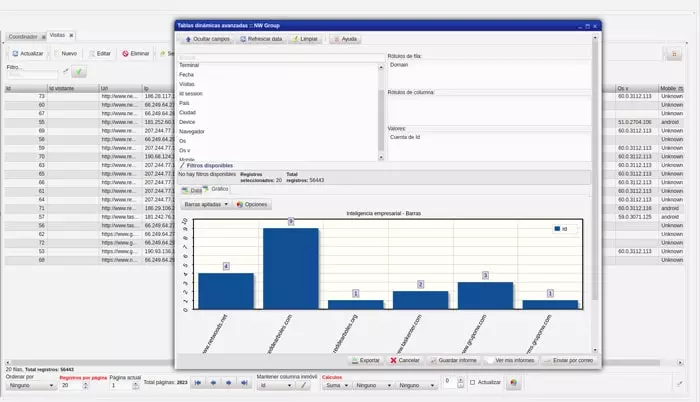Screen dimensions: 700x402
Task: Refresh the pivot data with Refrescar data
Action: (260, 38)
